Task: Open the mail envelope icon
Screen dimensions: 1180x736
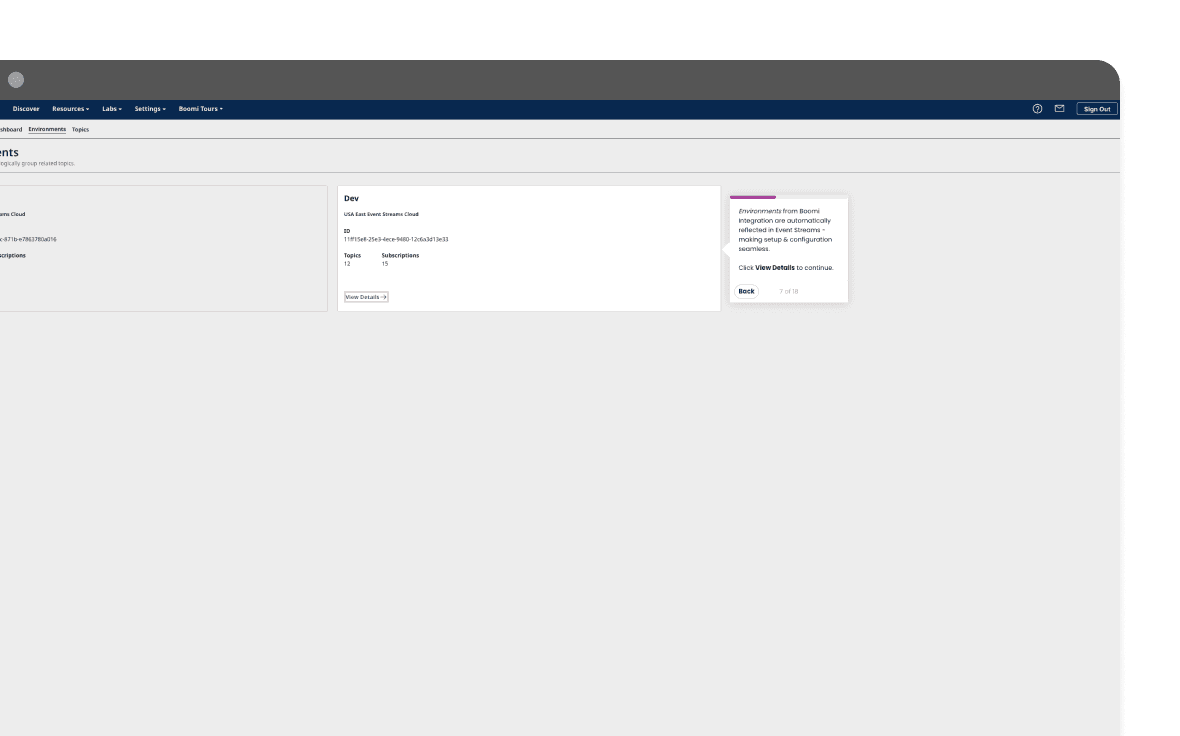Action: tap(1060, 108)
